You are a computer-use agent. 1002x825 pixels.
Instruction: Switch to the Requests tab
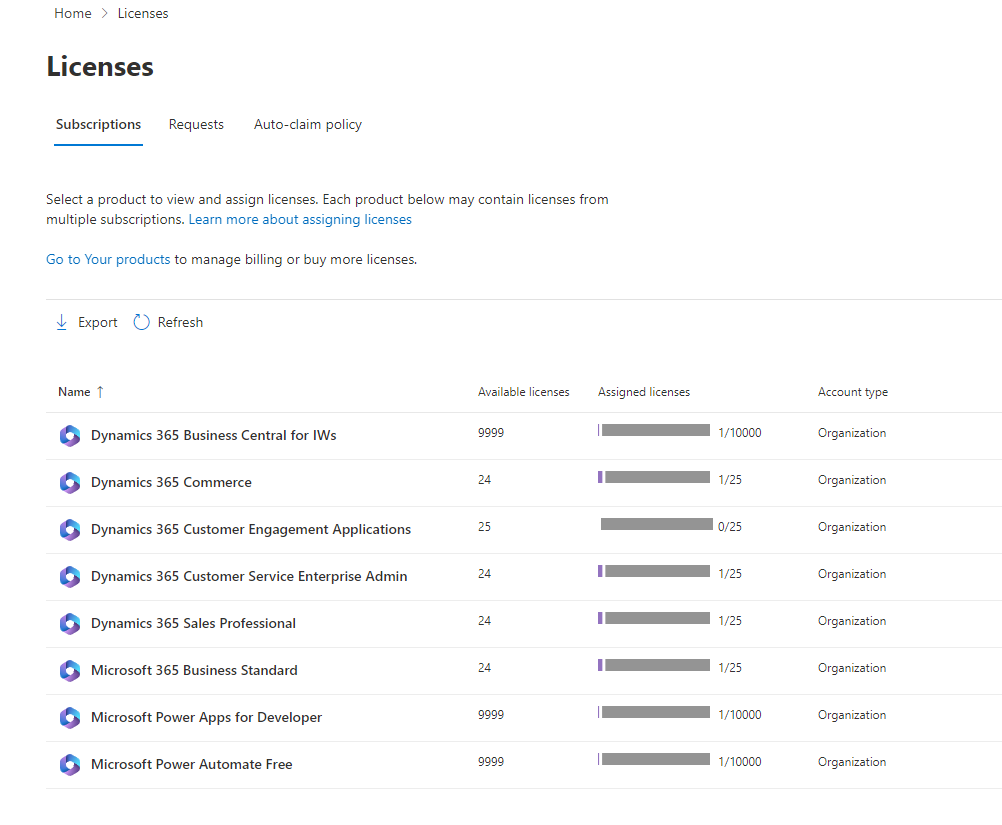(196, 125)
